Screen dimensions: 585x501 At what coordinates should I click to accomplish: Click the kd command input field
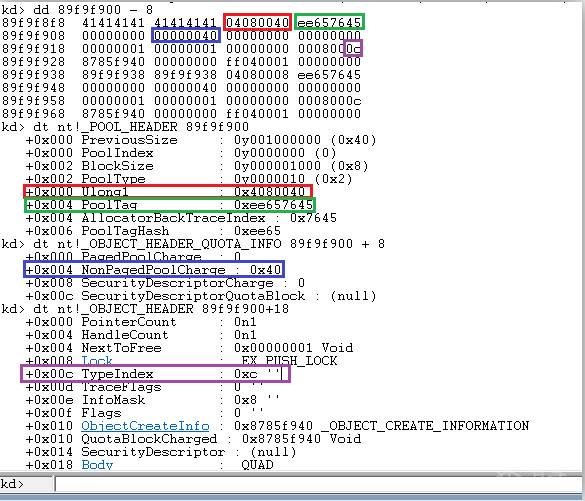(318, 484)
